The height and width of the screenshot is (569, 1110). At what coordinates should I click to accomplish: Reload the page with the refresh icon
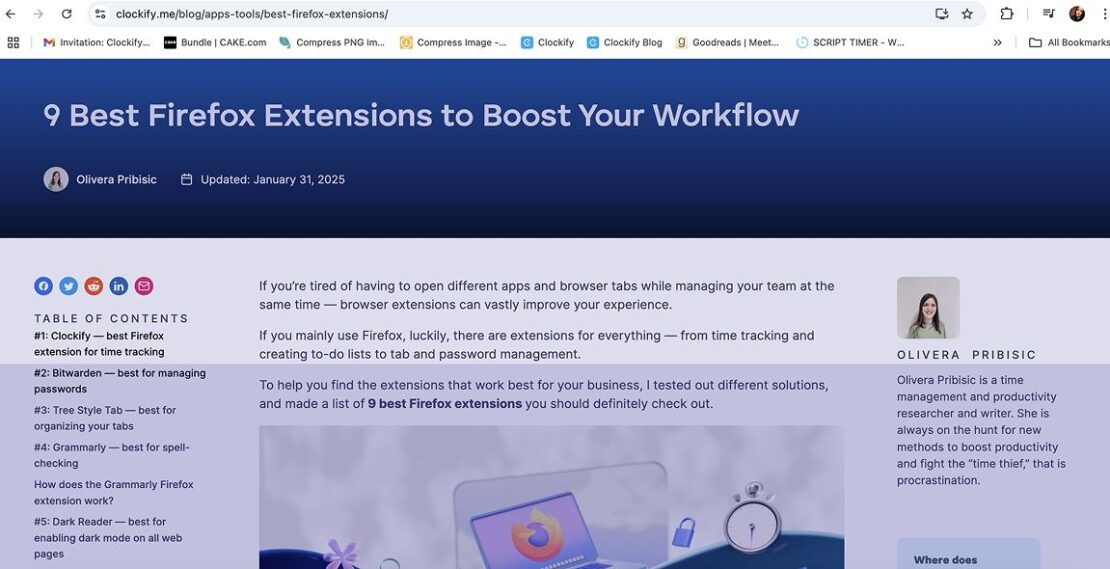67,13
